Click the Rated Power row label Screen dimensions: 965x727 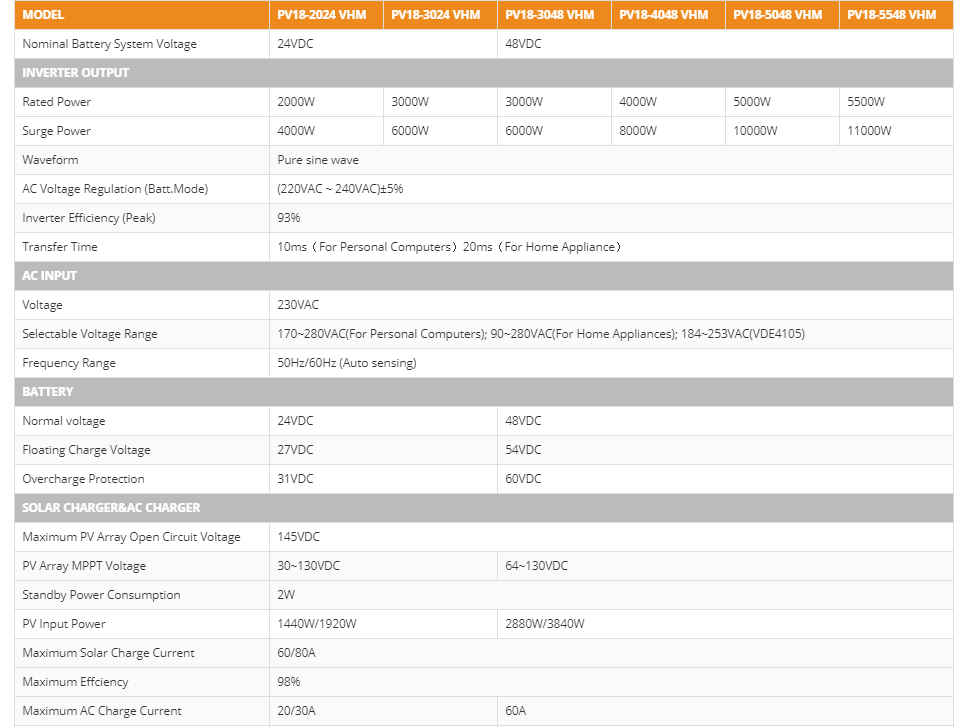(57, 102)
